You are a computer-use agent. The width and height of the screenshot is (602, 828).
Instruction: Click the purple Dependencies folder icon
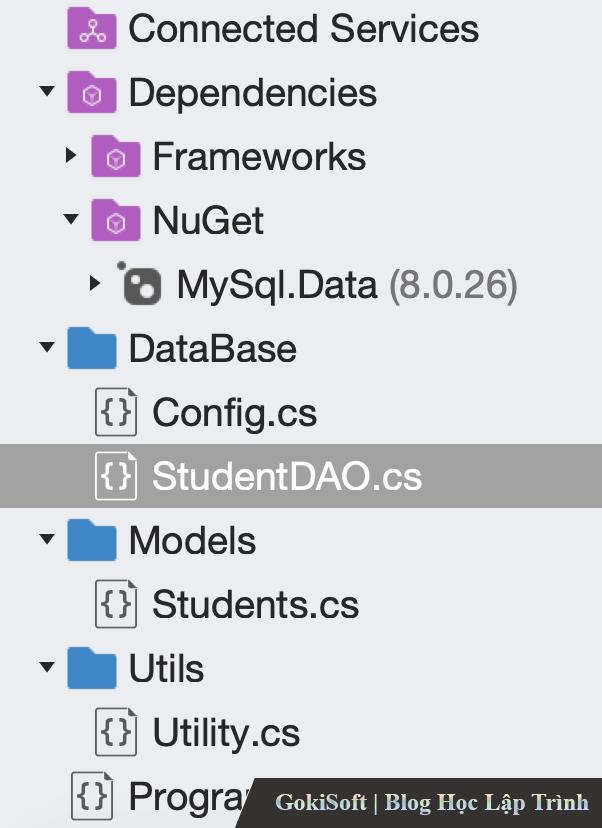point(91,93)
